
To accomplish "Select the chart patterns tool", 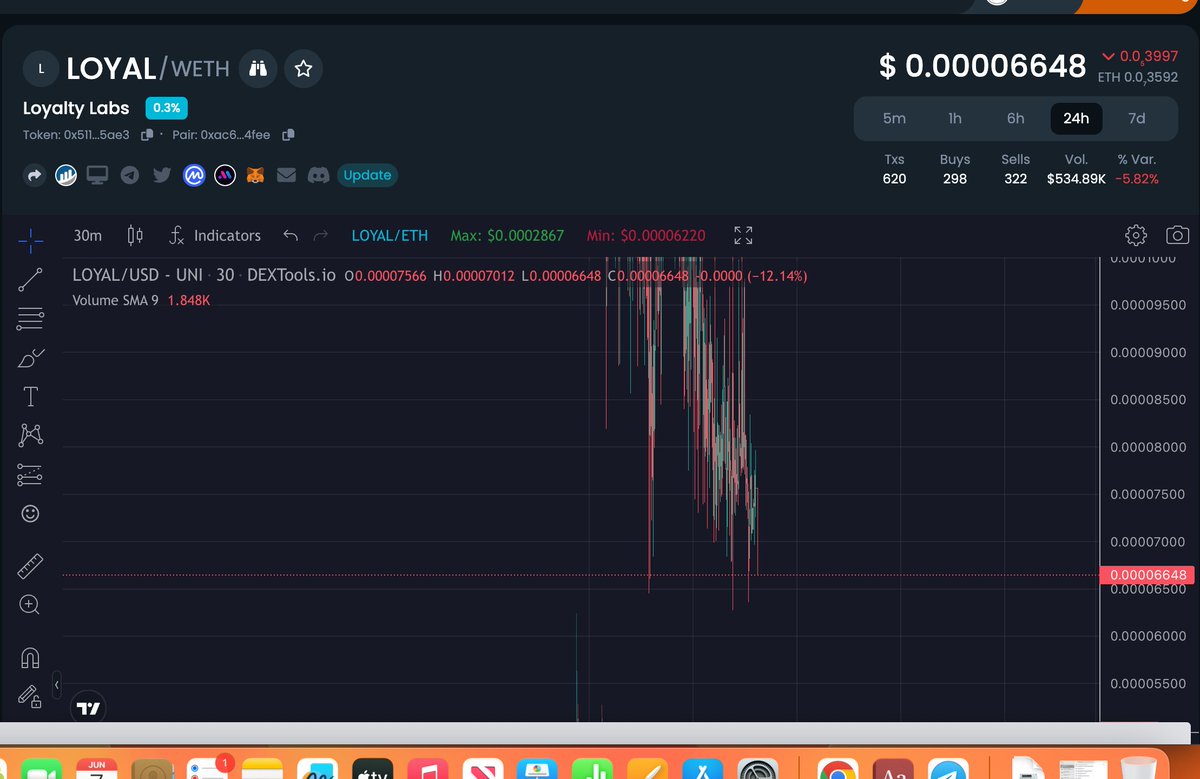I will (30, 435).
